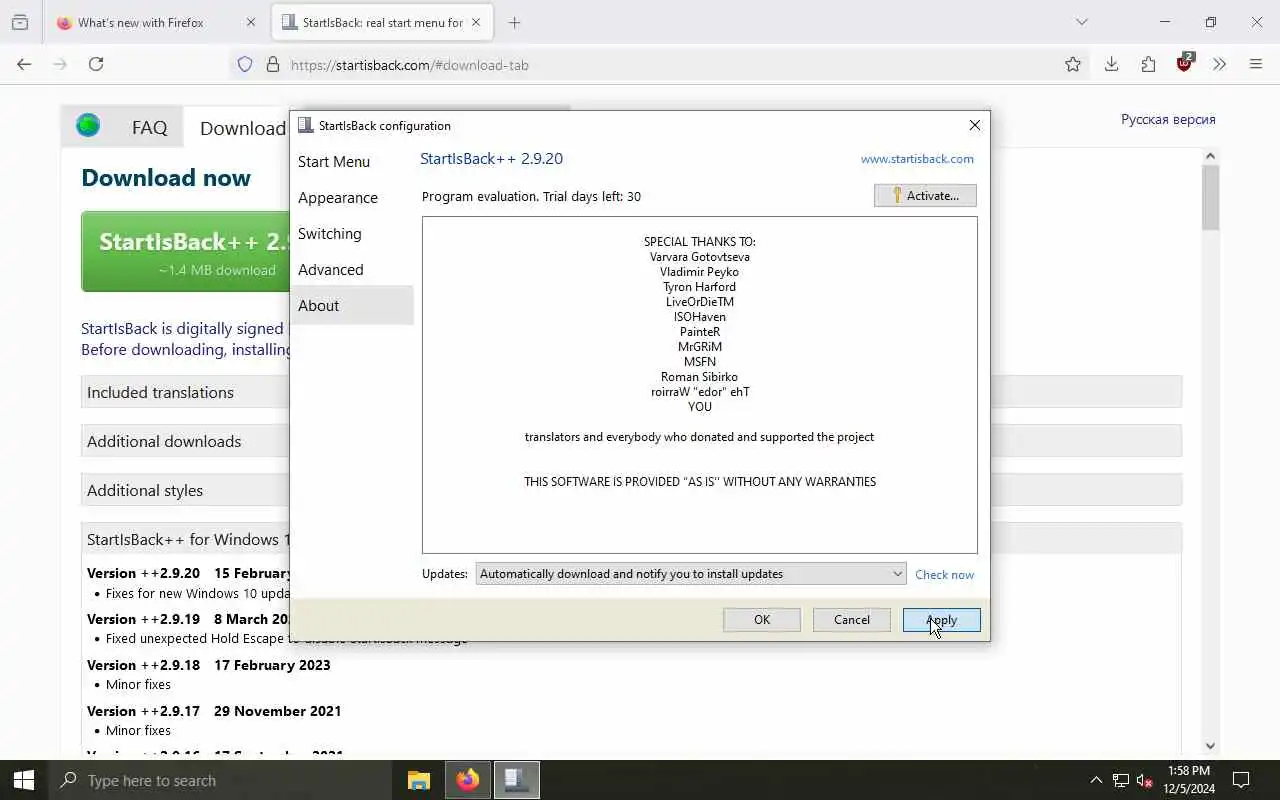1280x800 pixels.
Task: List all tabs dropdown arrow
Action: click(x=1081, y=22)
